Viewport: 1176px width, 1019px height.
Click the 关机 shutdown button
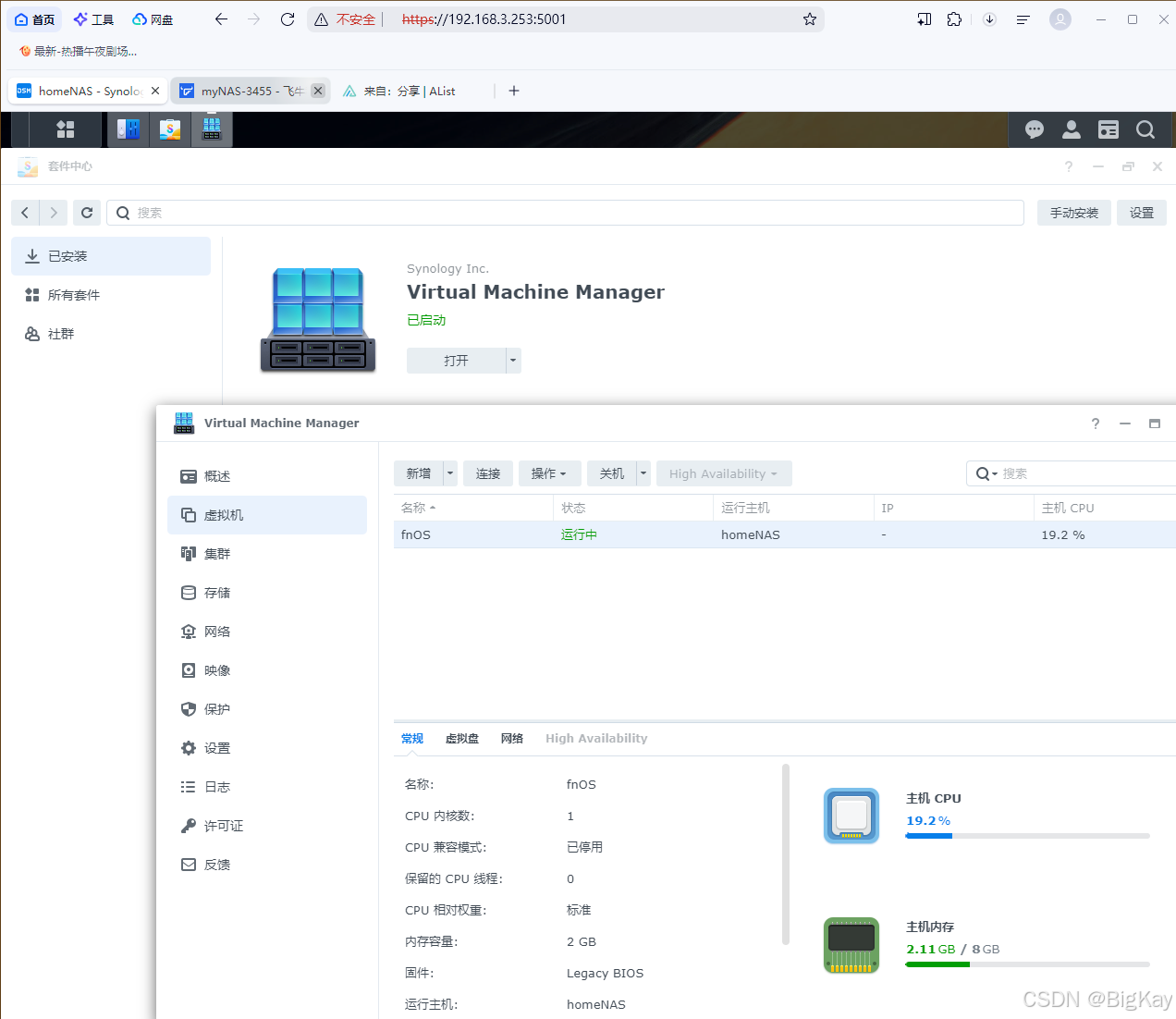point(612,473)
